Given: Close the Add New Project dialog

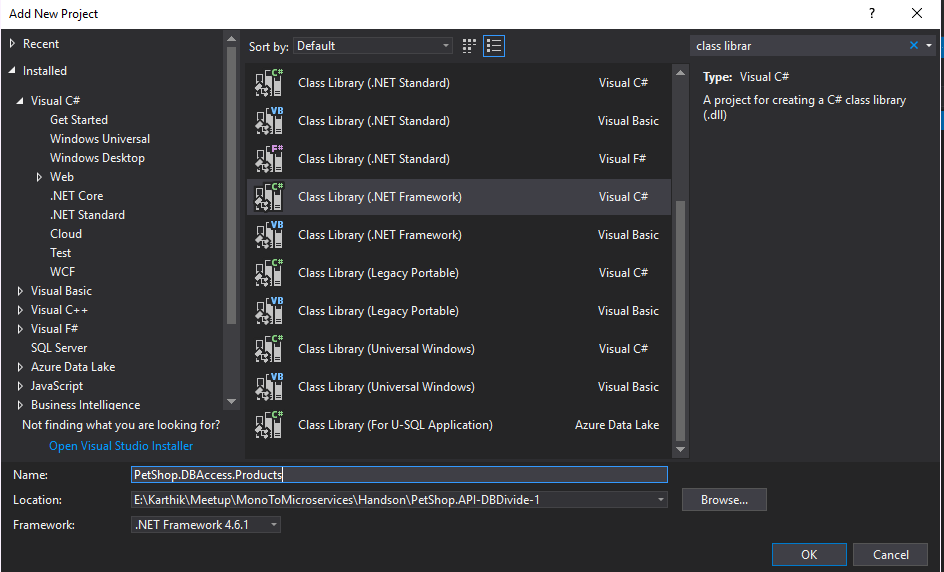Looking at the screenshot, I should pyautogui.click(x=917, y=13).
